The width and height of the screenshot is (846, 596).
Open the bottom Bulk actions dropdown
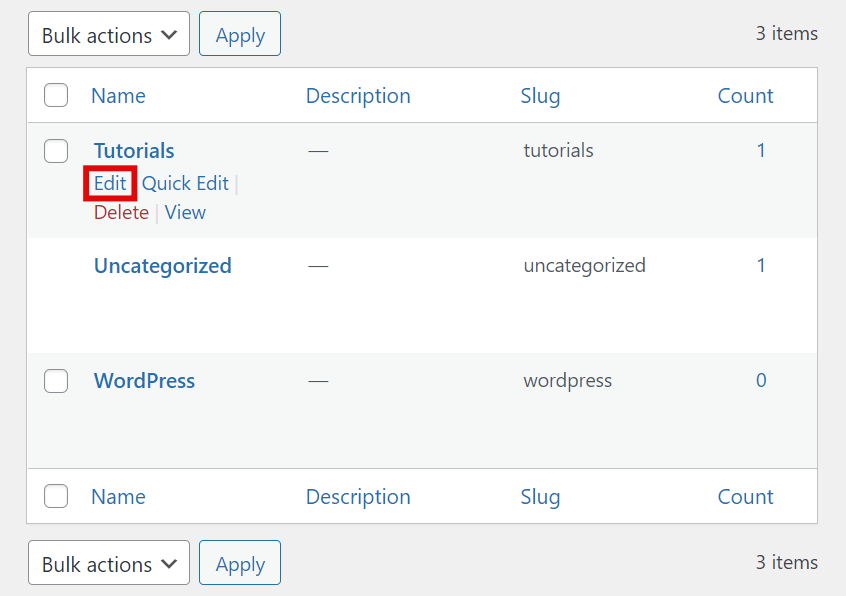tap(108, 564)
